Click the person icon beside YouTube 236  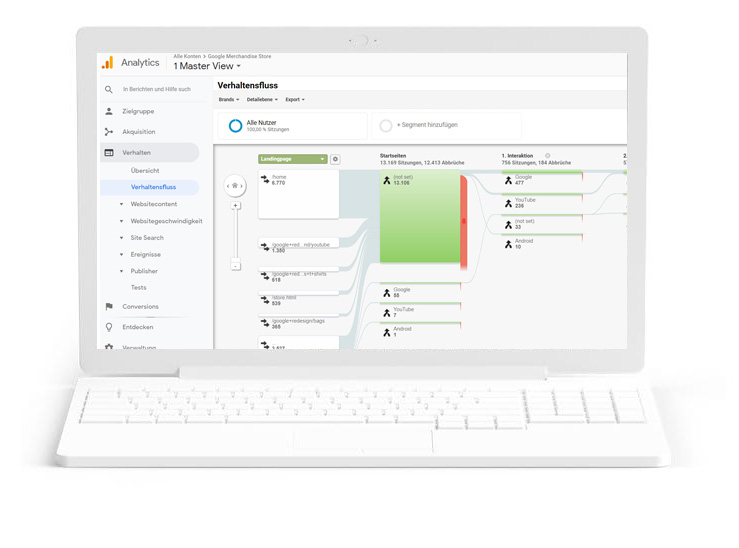pos(508,203)
